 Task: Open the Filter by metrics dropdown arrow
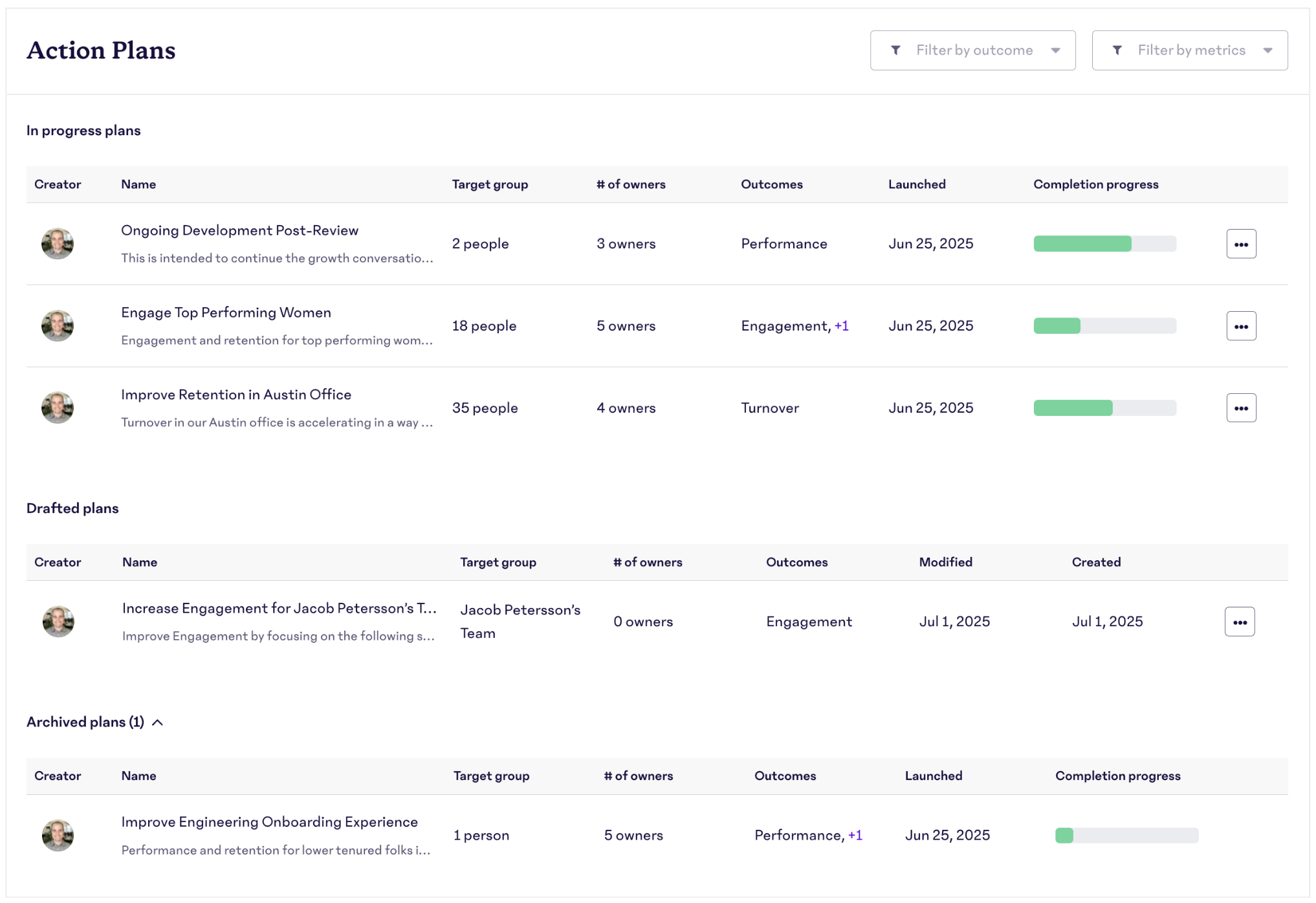(x=1268, y=50)
